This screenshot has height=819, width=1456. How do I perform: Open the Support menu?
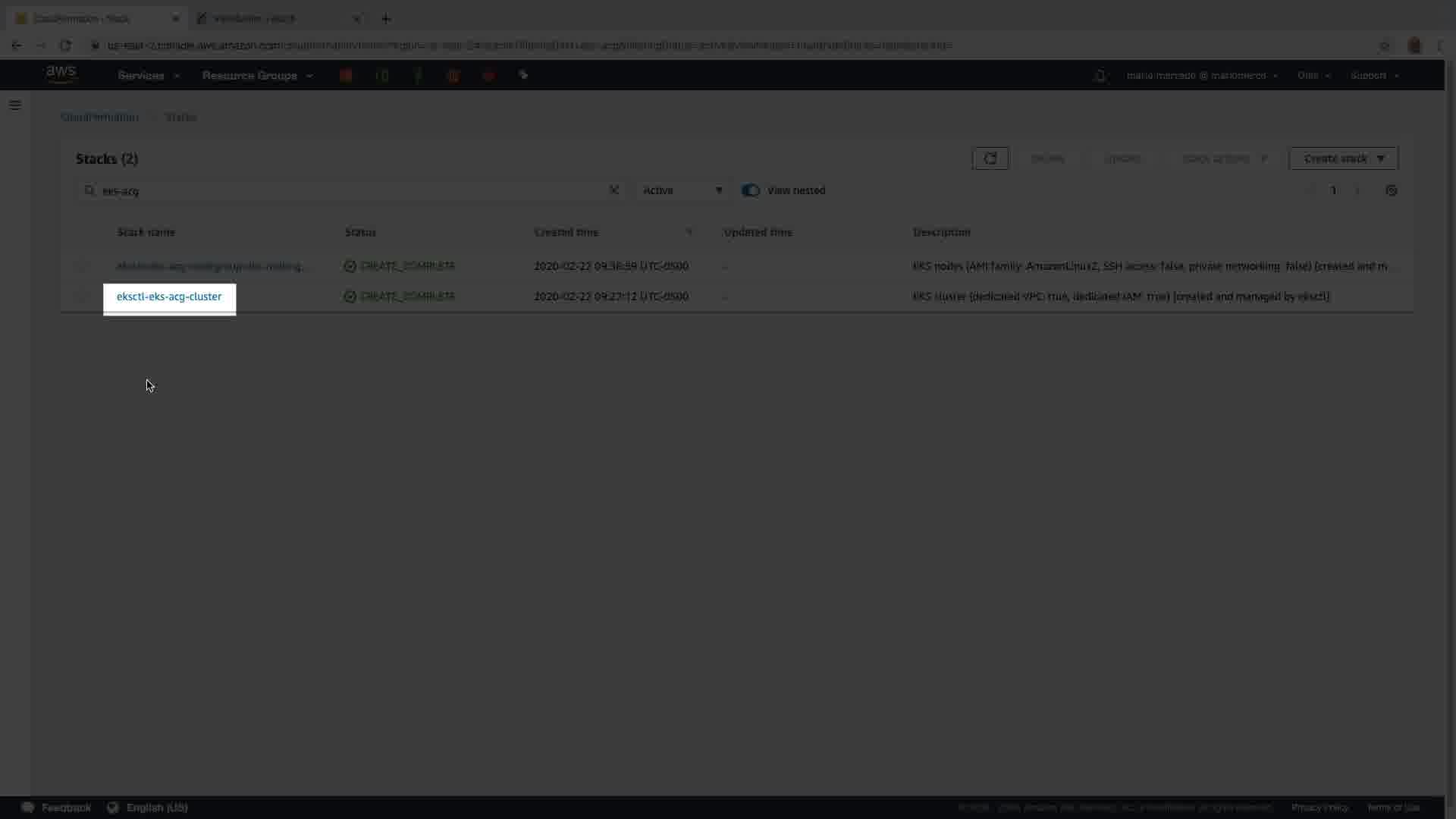tap(1374, 76)
